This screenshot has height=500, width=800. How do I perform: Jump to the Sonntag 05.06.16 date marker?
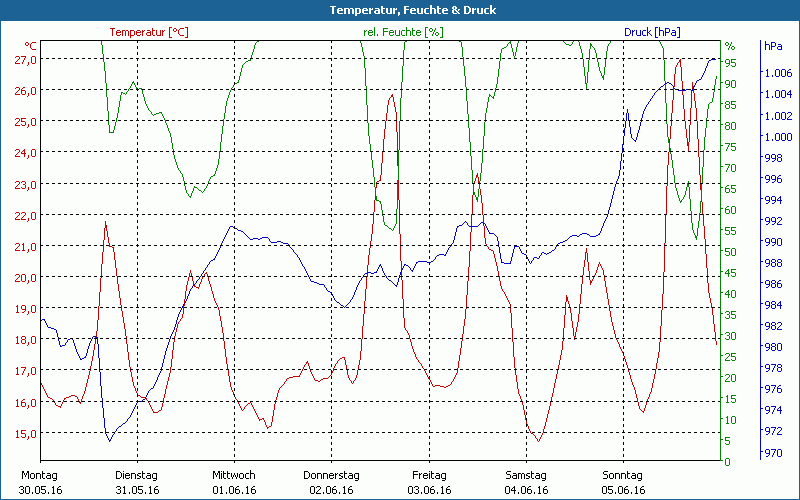coord(622,482)
